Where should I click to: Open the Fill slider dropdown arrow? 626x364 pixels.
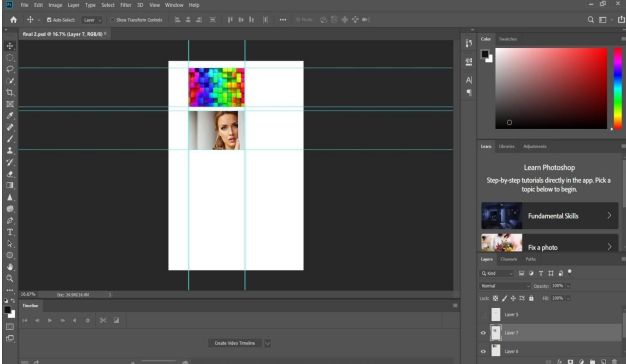[568, 298]
